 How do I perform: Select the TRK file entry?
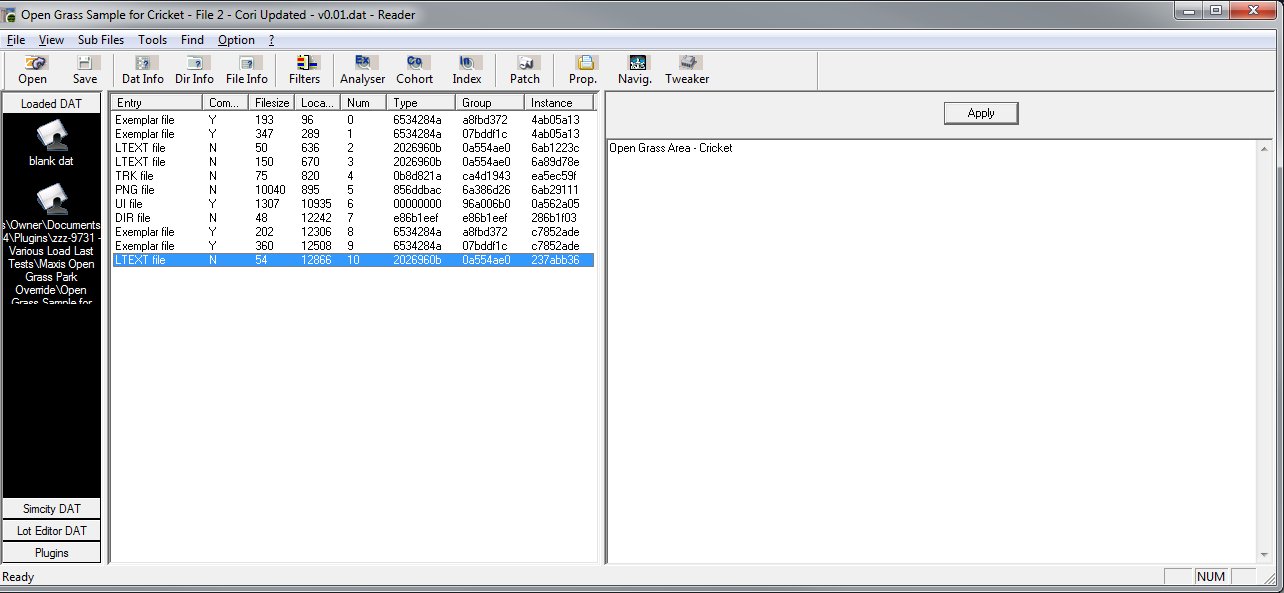coord(353,176)
